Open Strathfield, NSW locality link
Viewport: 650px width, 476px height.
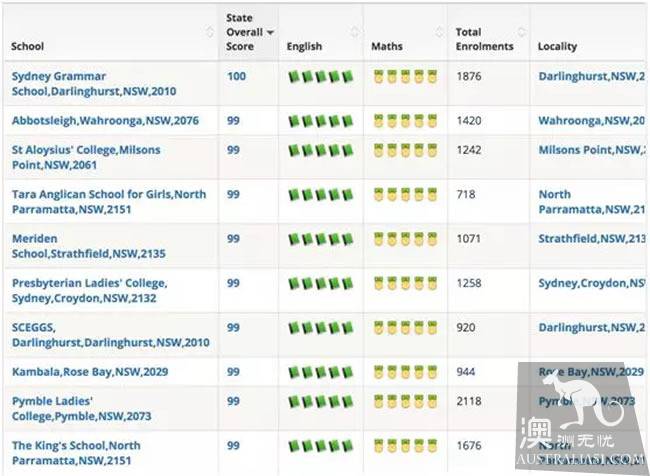[592, 239]
